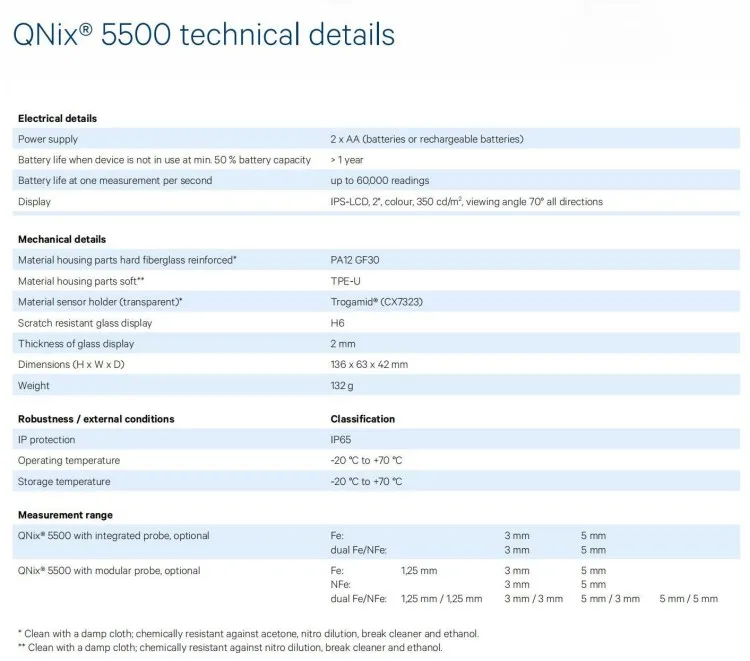The width and height of the screenshot is (750, 661).
Task: Click the double-asterisk footnote about nitro dilution
Action: click(230, 648)
